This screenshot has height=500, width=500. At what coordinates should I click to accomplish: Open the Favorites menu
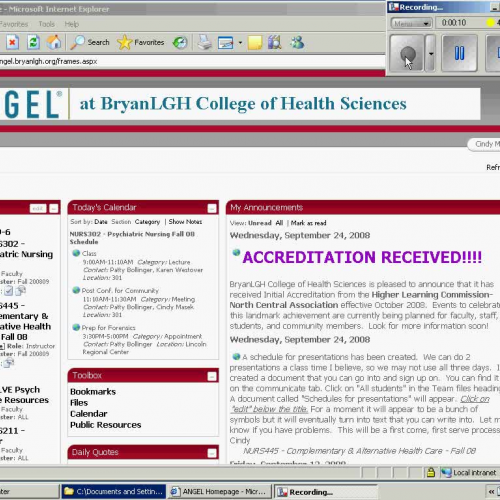click(x=14, y=24)
